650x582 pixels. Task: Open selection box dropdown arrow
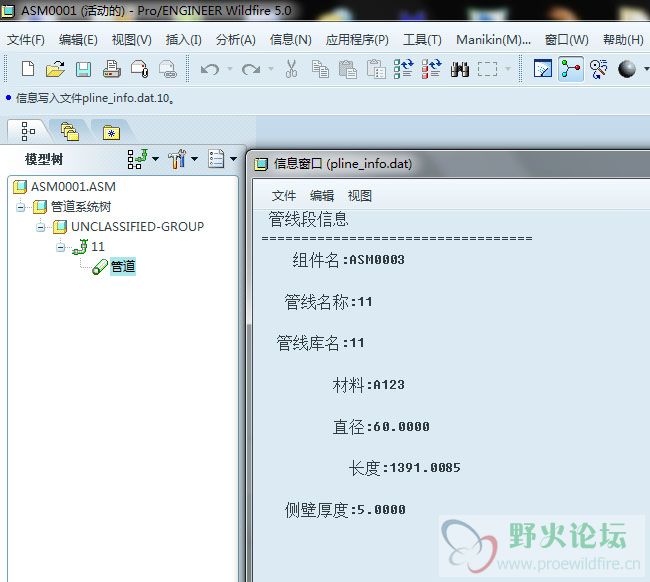tap(508, 69)
